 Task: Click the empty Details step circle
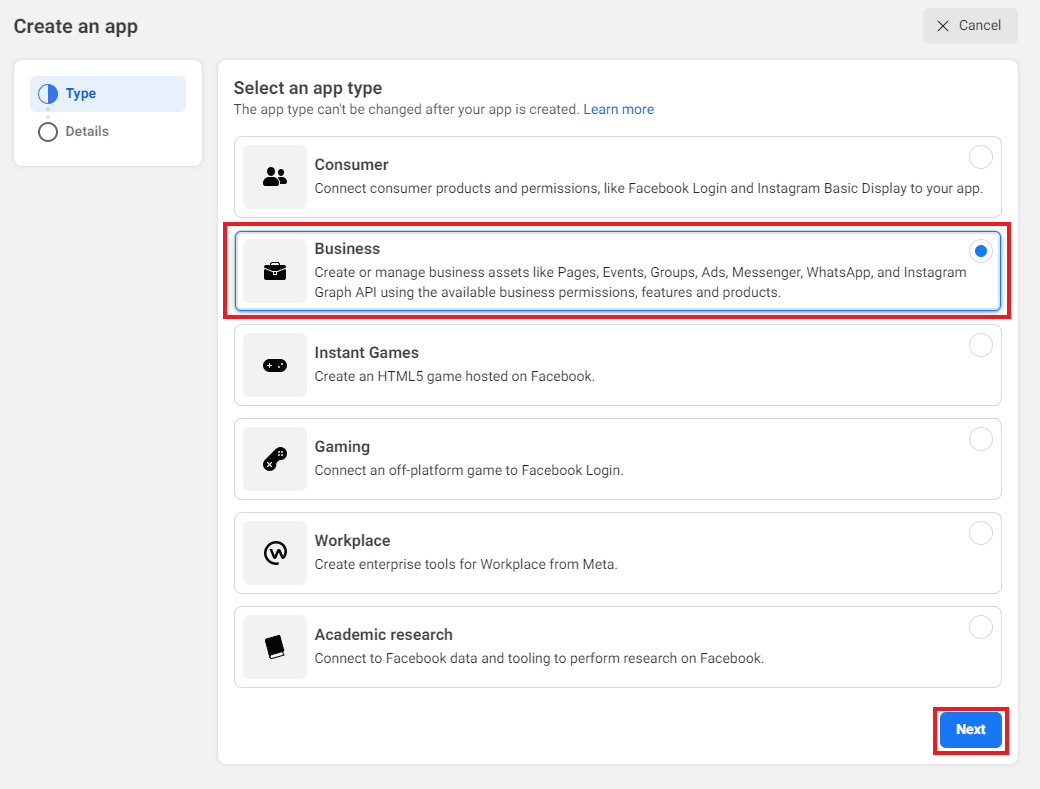tap(48, 132)
